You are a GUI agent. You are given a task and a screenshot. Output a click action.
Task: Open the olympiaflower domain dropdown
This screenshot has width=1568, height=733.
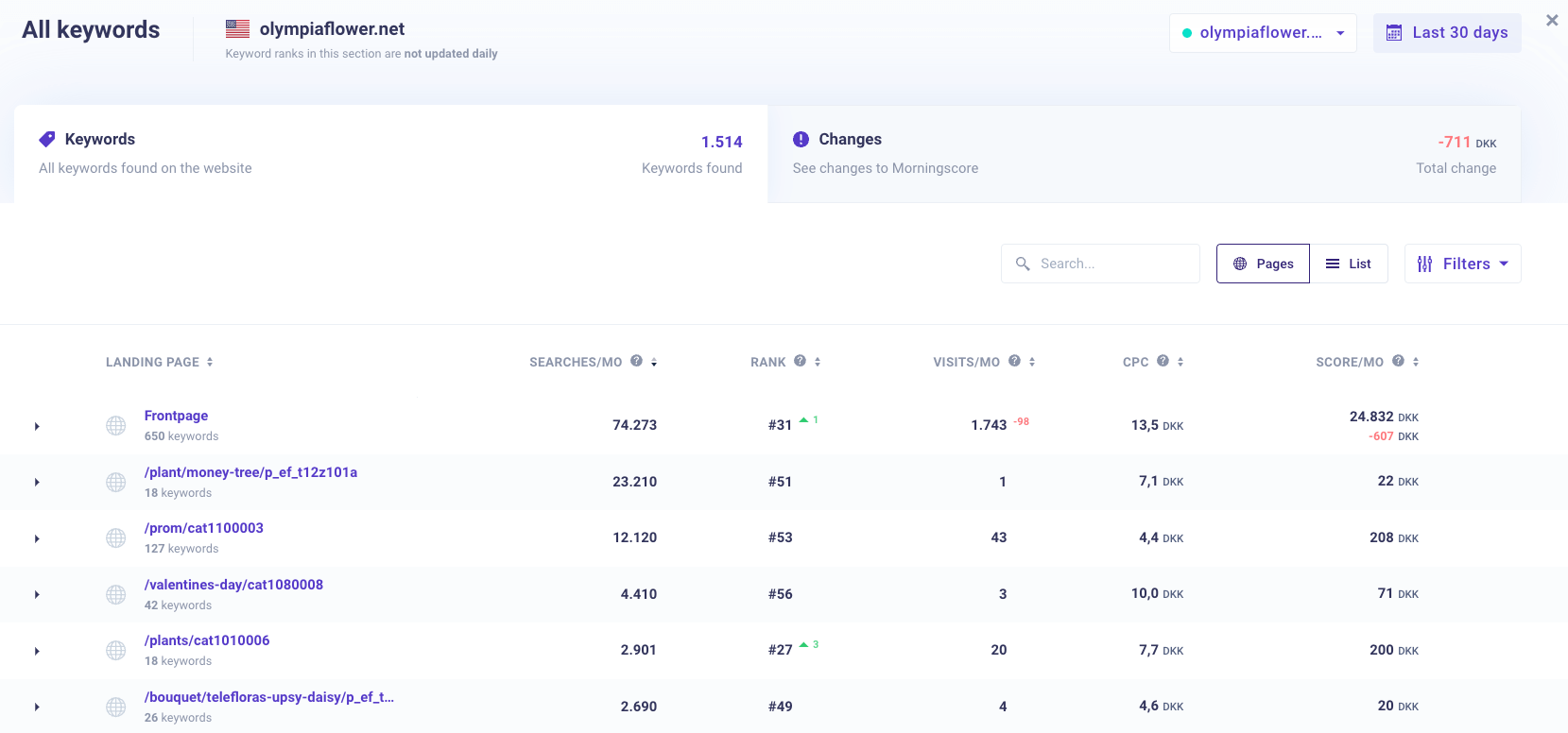1263,33
